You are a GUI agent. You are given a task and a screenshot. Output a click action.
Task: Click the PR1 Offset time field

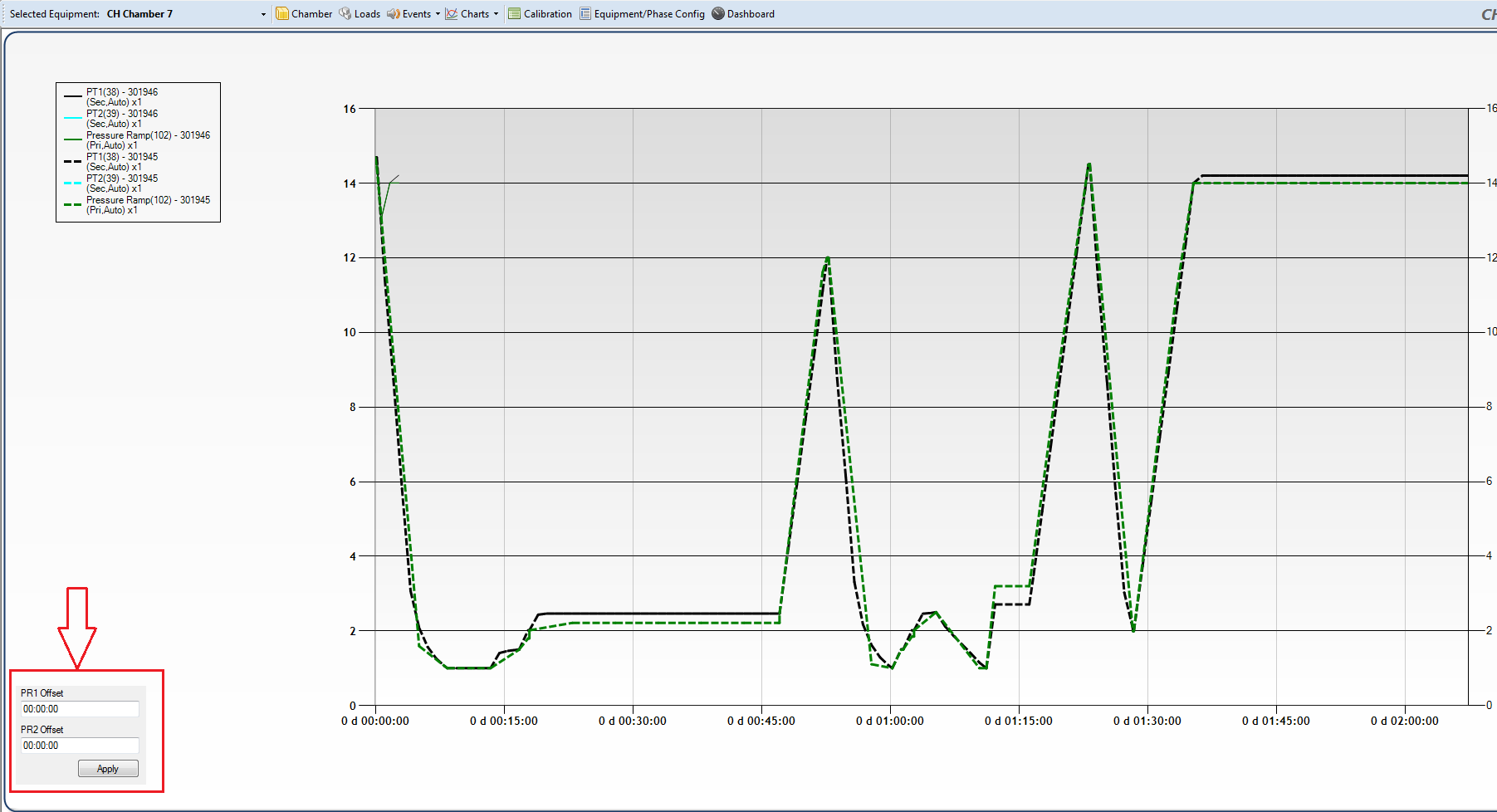pos(80,709)
